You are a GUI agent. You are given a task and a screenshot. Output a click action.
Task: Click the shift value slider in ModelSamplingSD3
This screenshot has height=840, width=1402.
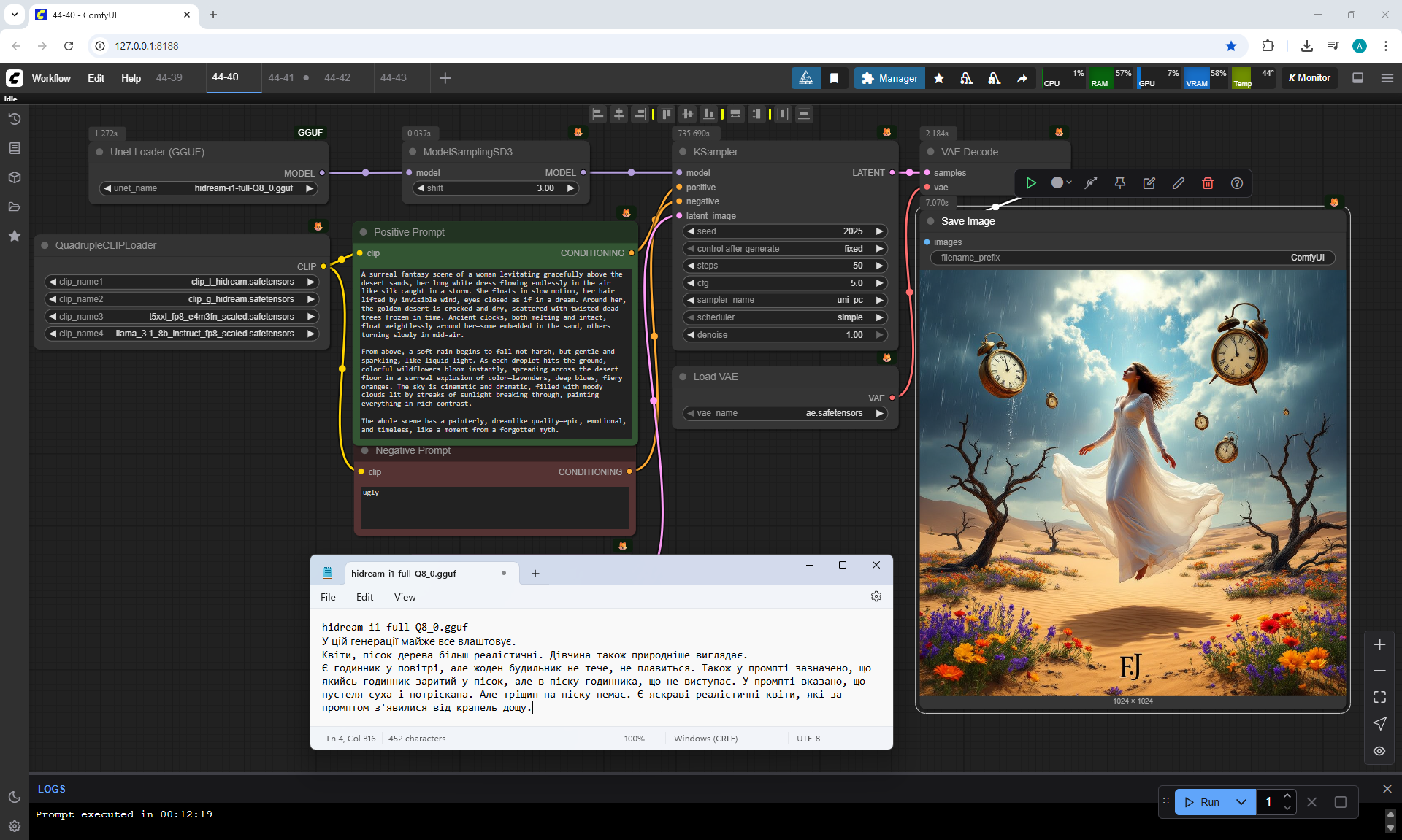(x=496, y=188)
